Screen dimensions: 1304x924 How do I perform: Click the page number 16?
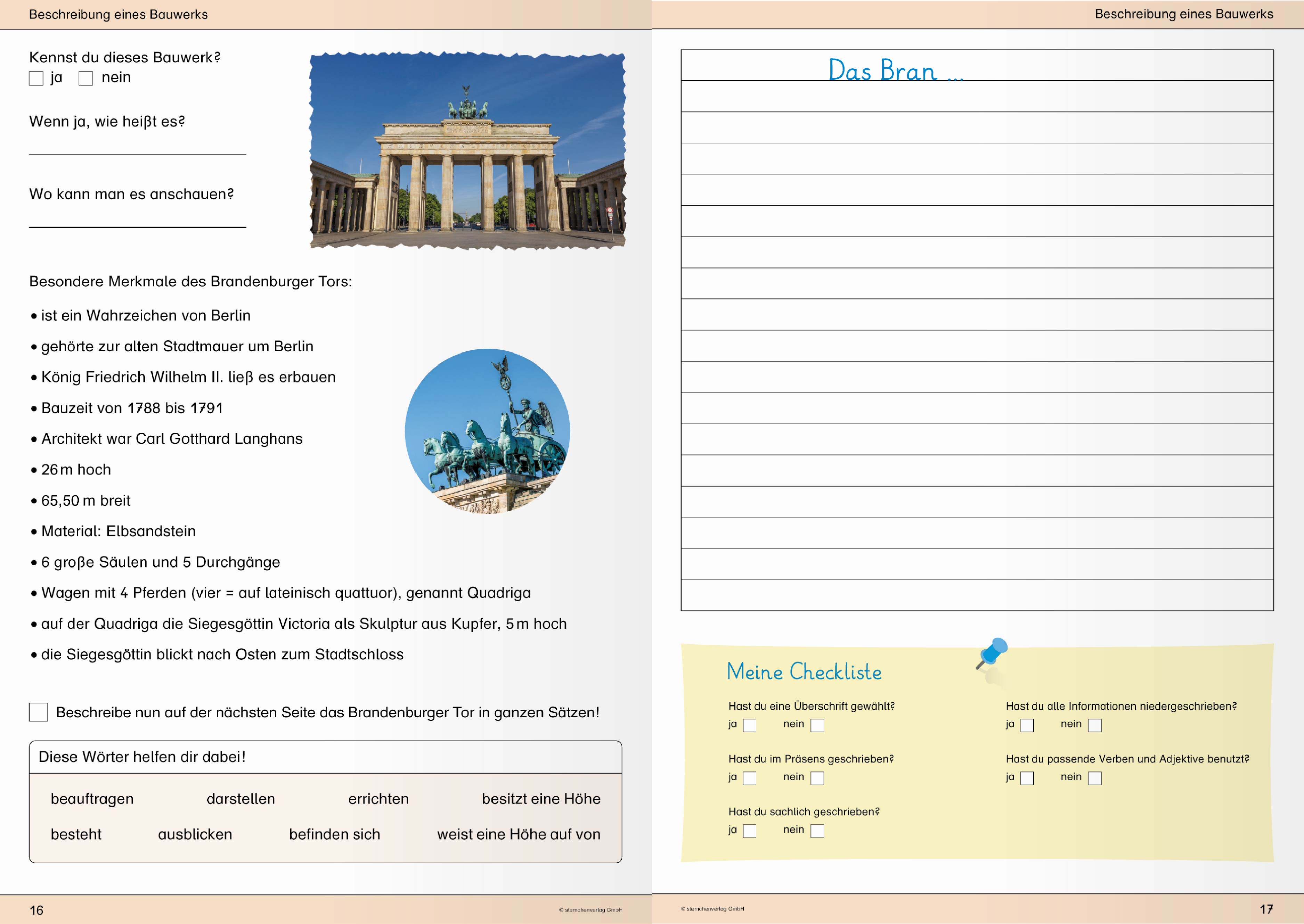click(x=36, y=910)
